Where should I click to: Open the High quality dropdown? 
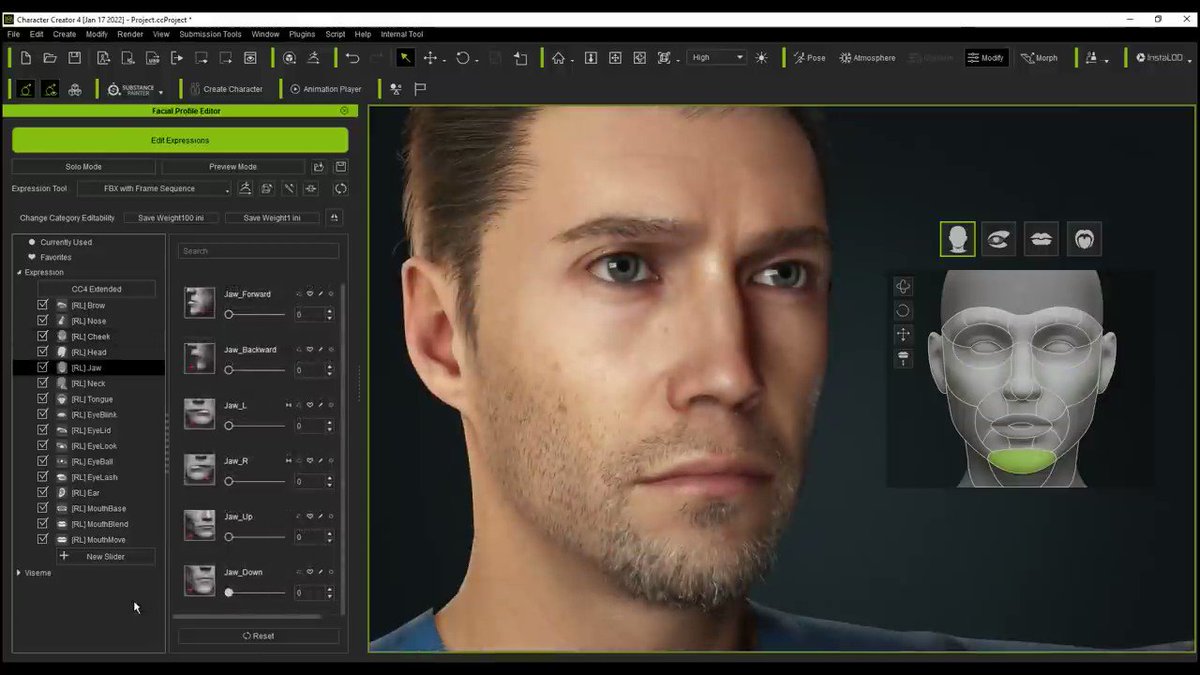tap(717, 58)
